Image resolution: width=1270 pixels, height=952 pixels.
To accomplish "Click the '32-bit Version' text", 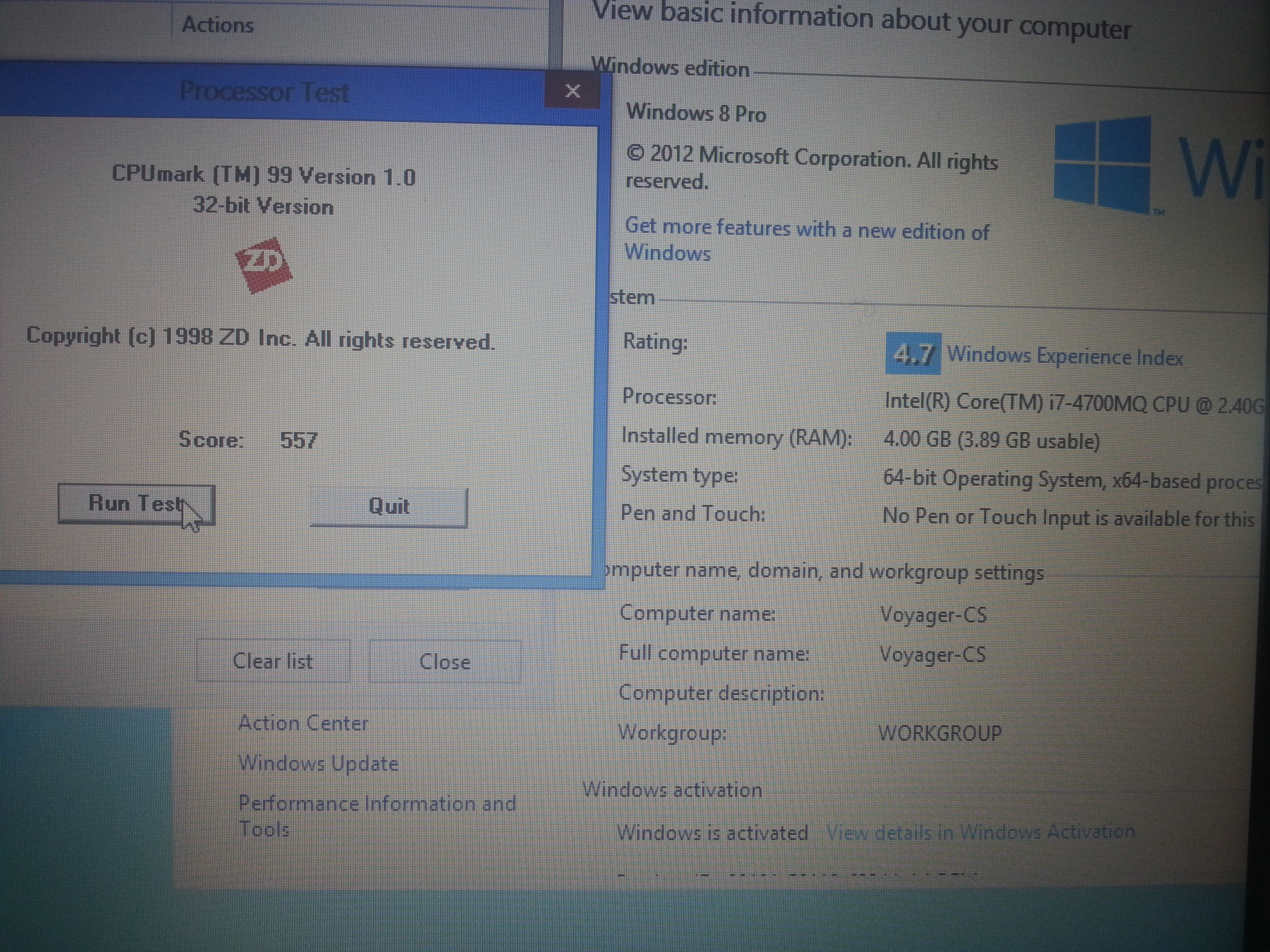I will click(x=263, y=205).
